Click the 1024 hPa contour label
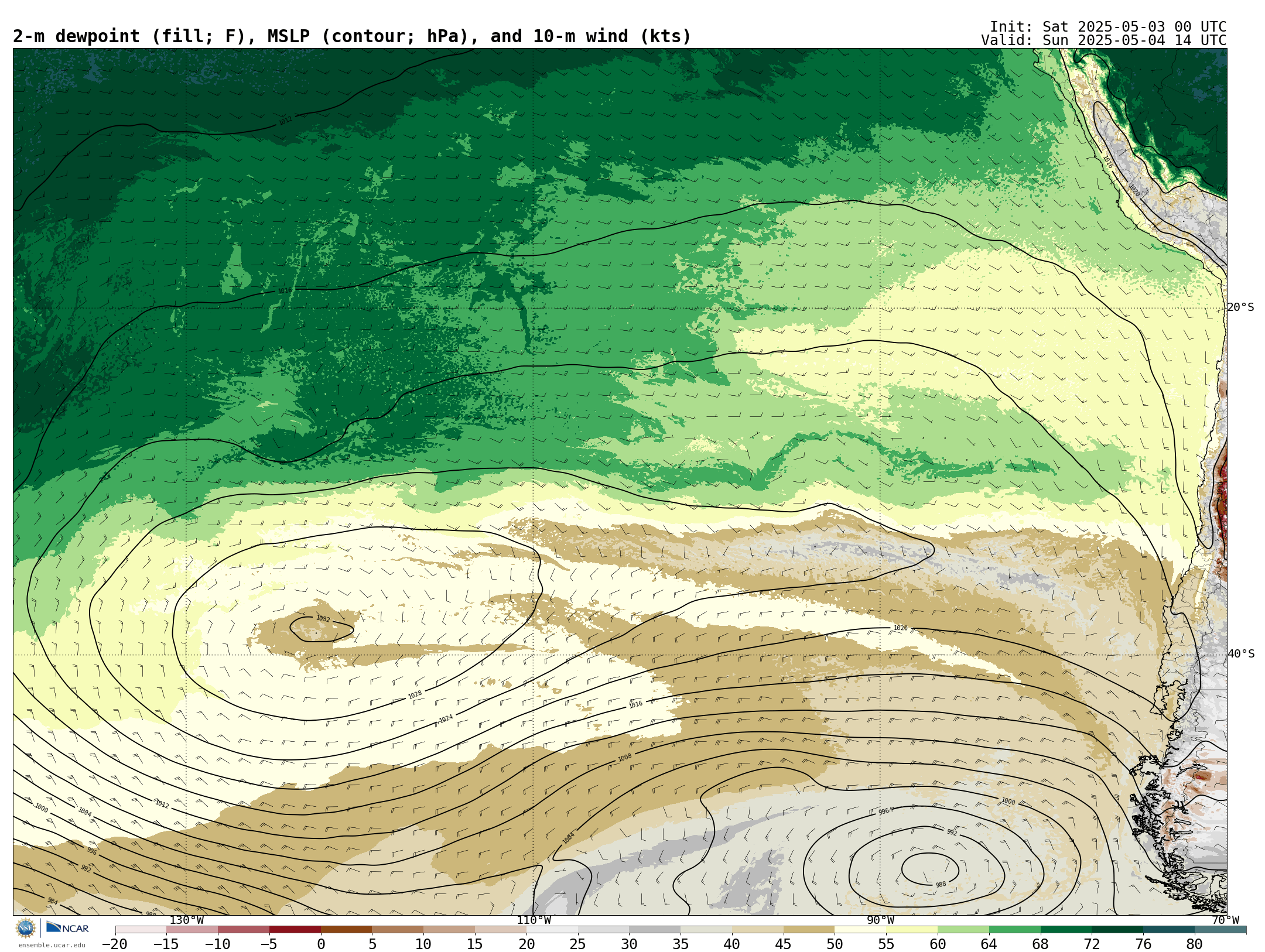This screenshot has height=952, width=1265. pyautogui.click(x=446, y=718)
